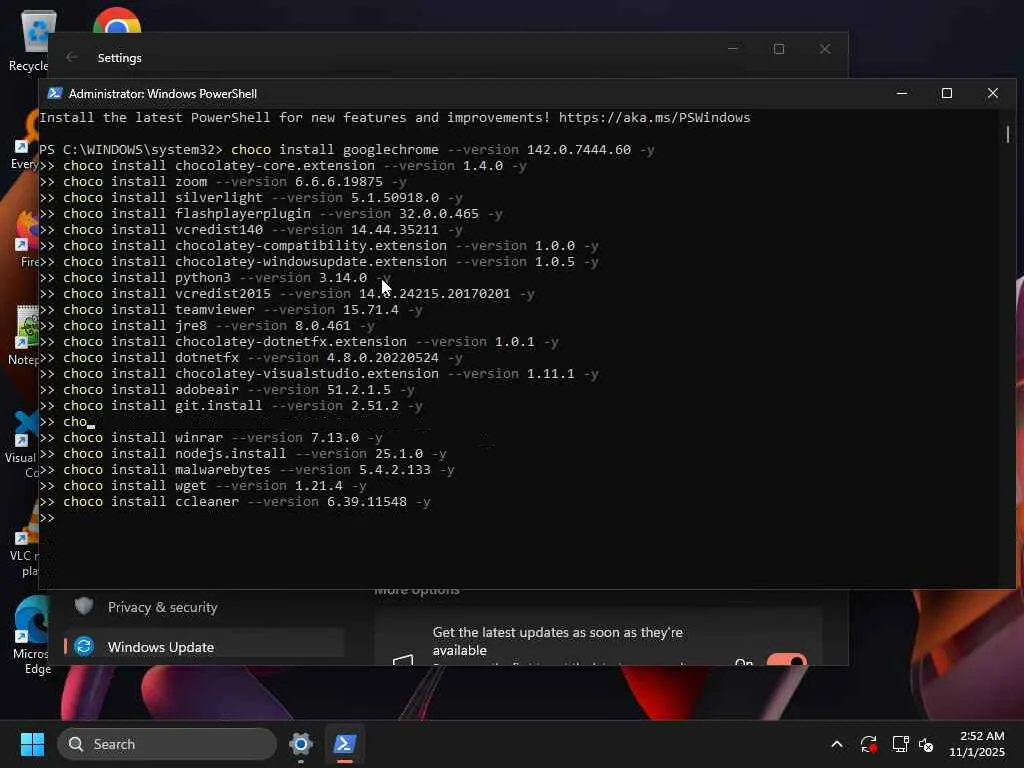The image size is (1024, 768).
Task: Click the incomplete 'cho' command line
Action: (x=75, y=421)
